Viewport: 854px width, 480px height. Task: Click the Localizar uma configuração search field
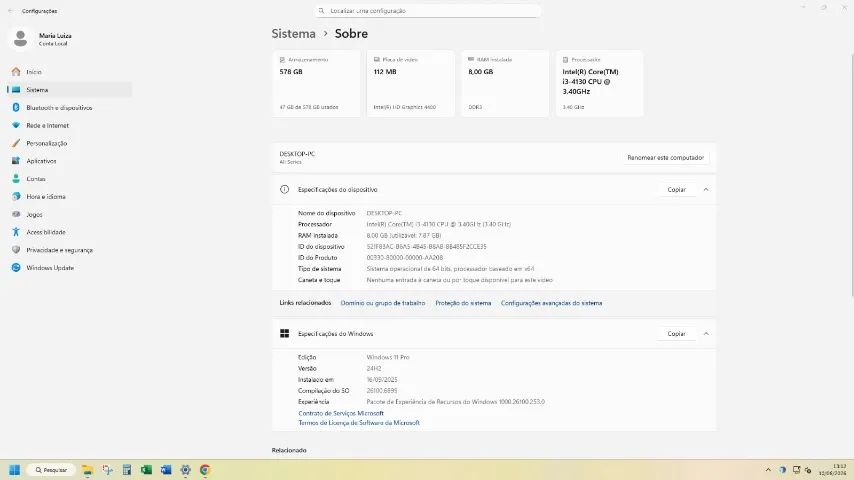(428, 11)
